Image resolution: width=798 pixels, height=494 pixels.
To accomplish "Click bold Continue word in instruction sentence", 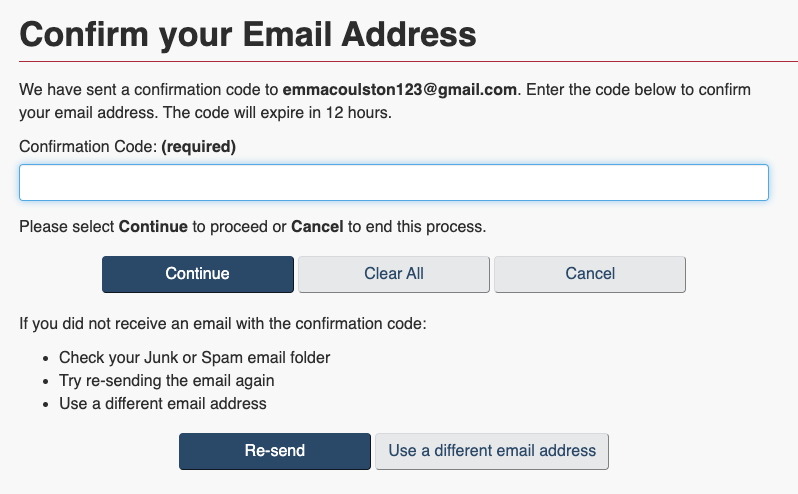I will [x=153, y=226].
